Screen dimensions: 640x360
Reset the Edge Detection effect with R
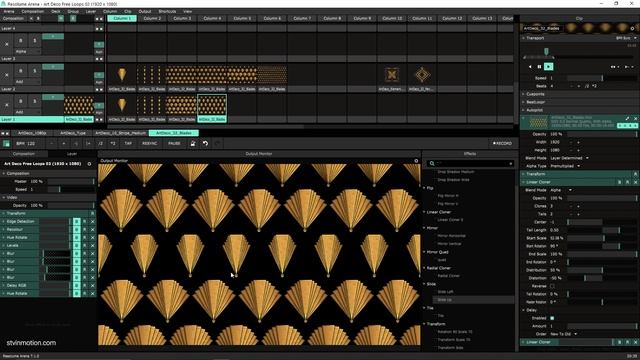pos(84,222)
